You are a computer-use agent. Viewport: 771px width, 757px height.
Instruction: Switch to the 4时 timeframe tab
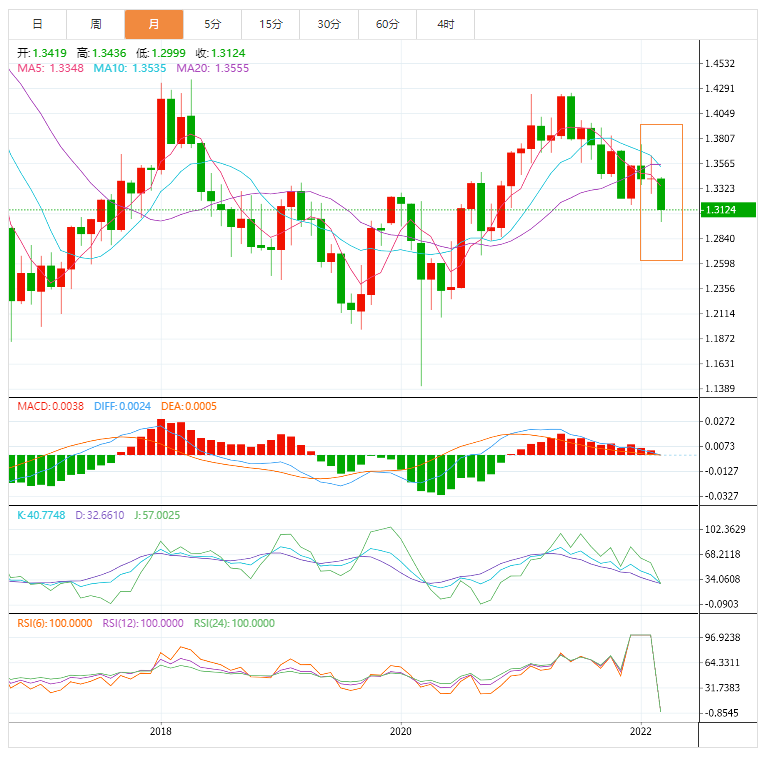click(x=445, y=24)
